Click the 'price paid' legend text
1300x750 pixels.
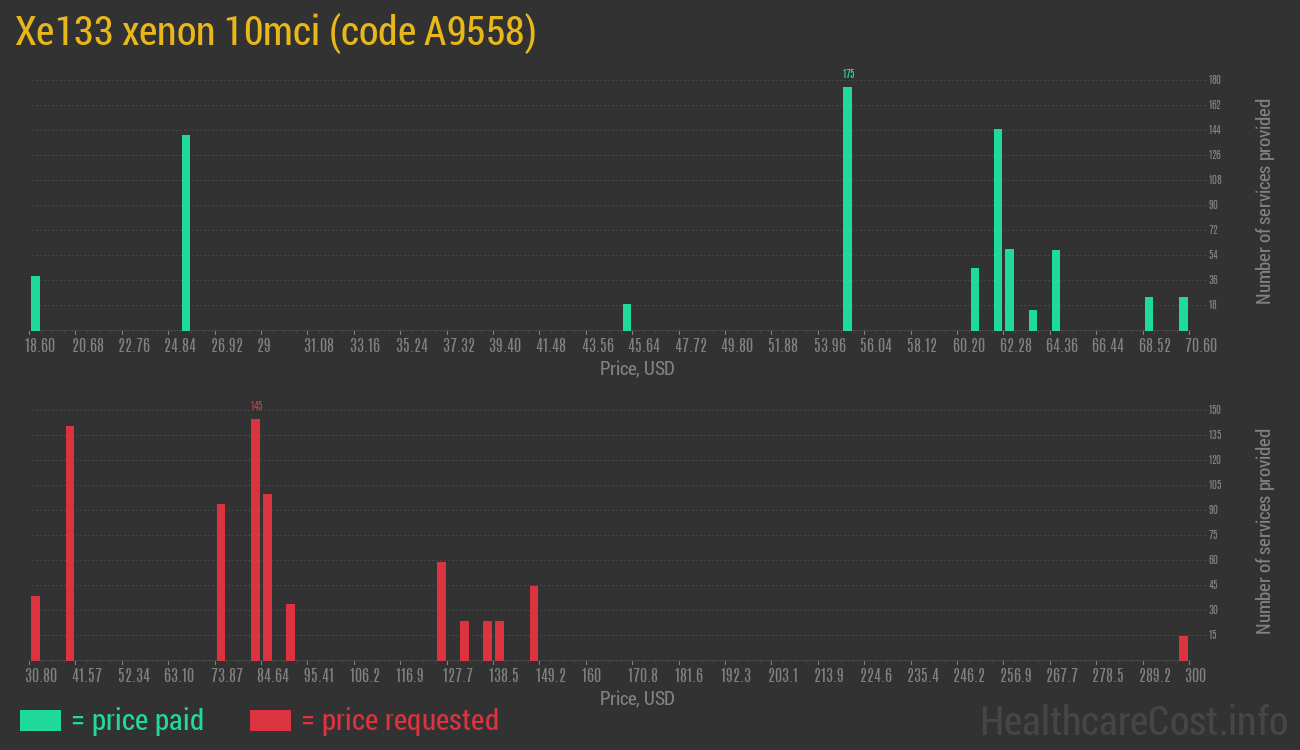tap(138, 720)
